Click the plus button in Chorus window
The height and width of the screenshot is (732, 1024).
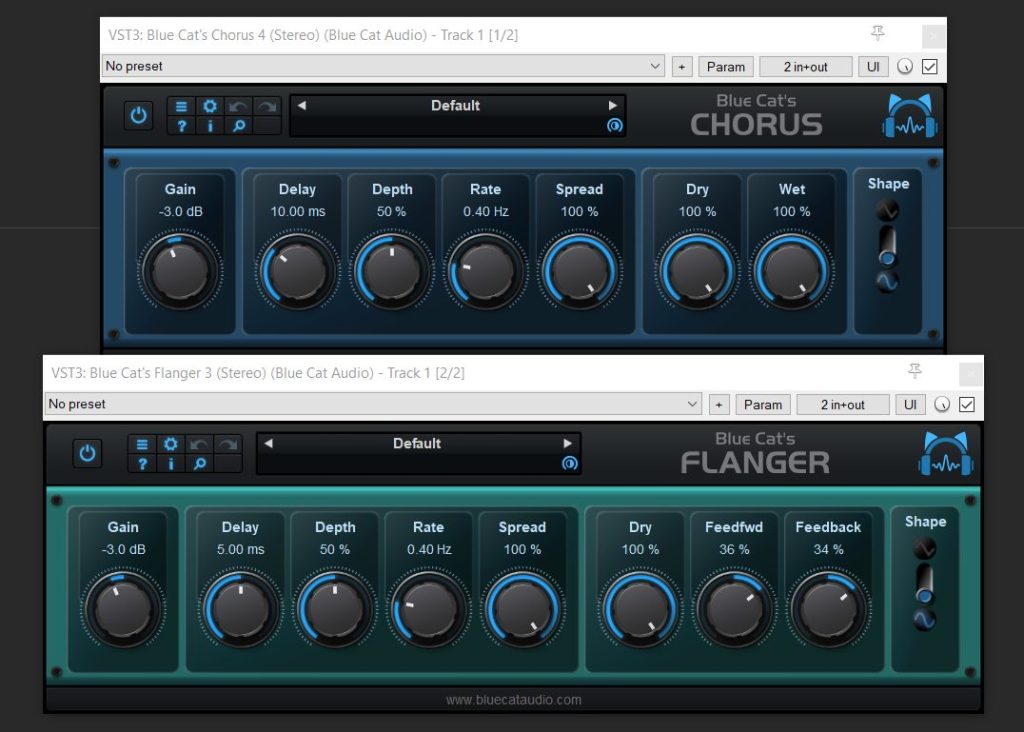click(682, 67)
